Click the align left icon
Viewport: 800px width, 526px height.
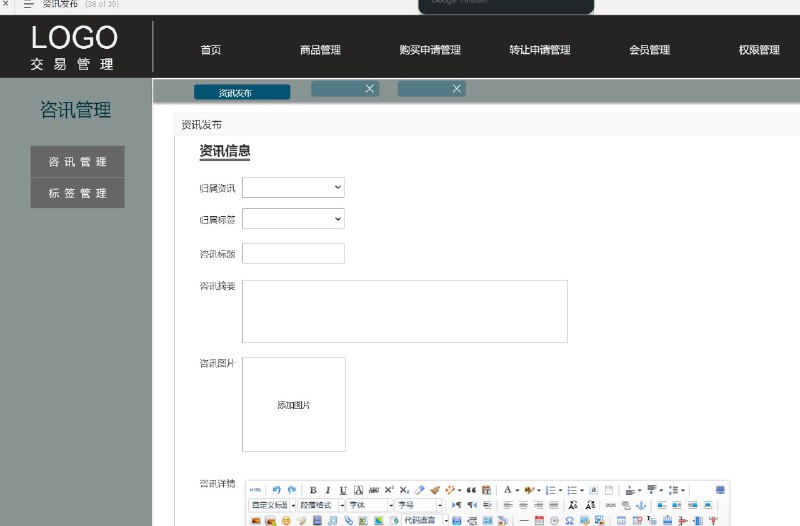coord(508,505)
